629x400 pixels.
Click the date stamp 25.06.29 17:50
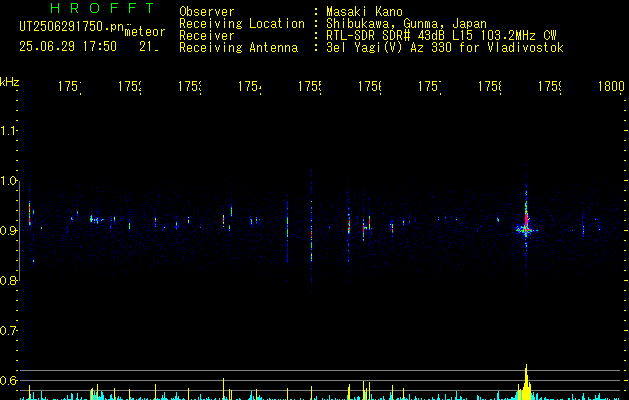pos(68,47)
